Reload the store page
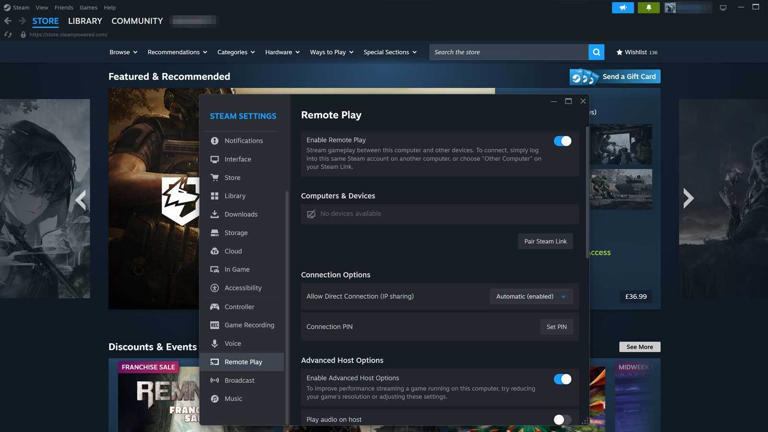The height and width of the screenshot is (432, 768). tap(8, 35)
